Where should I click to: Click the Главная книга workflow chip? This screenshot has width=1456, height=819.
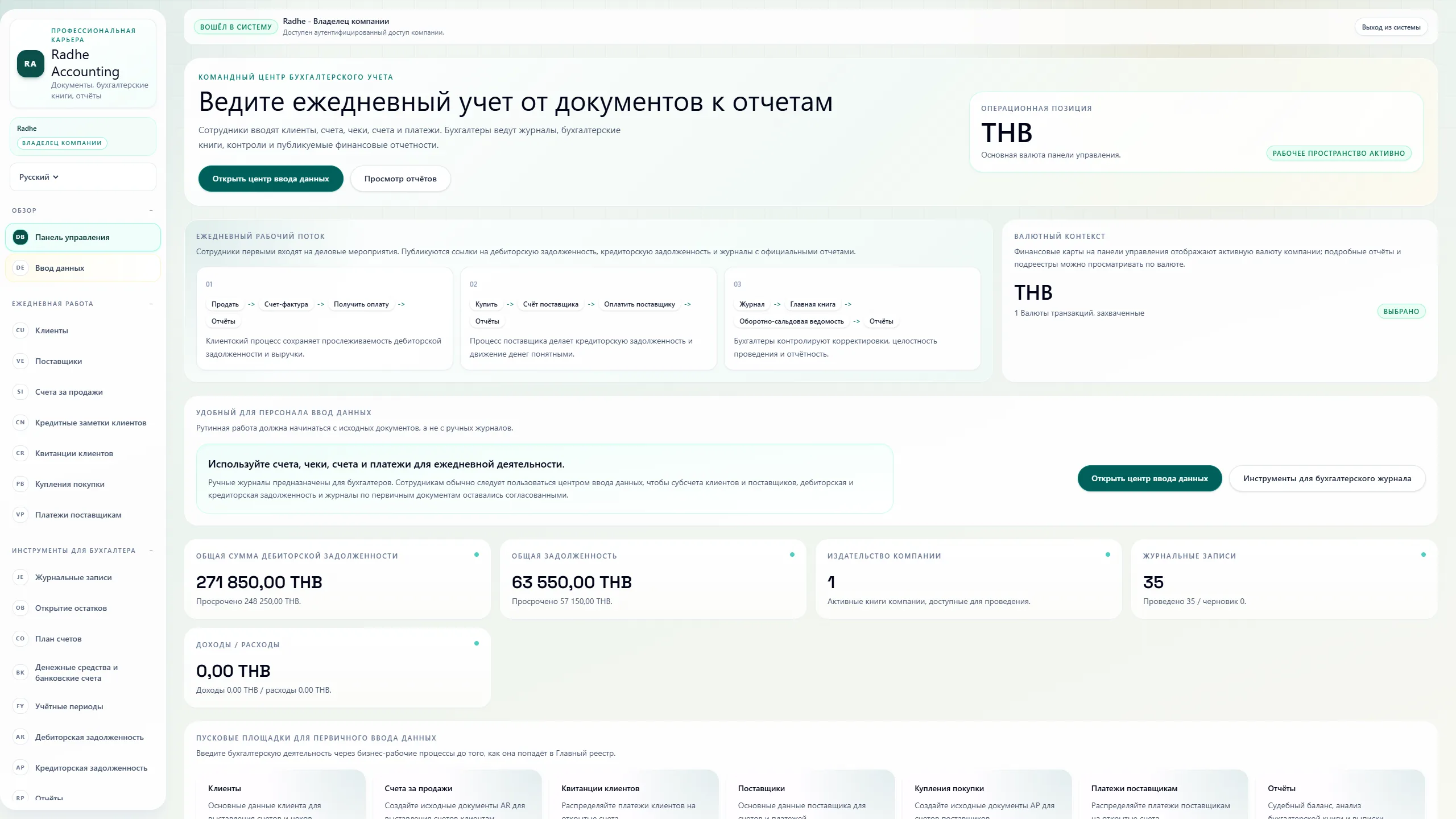pyautogui.click(x=813, y=304)
